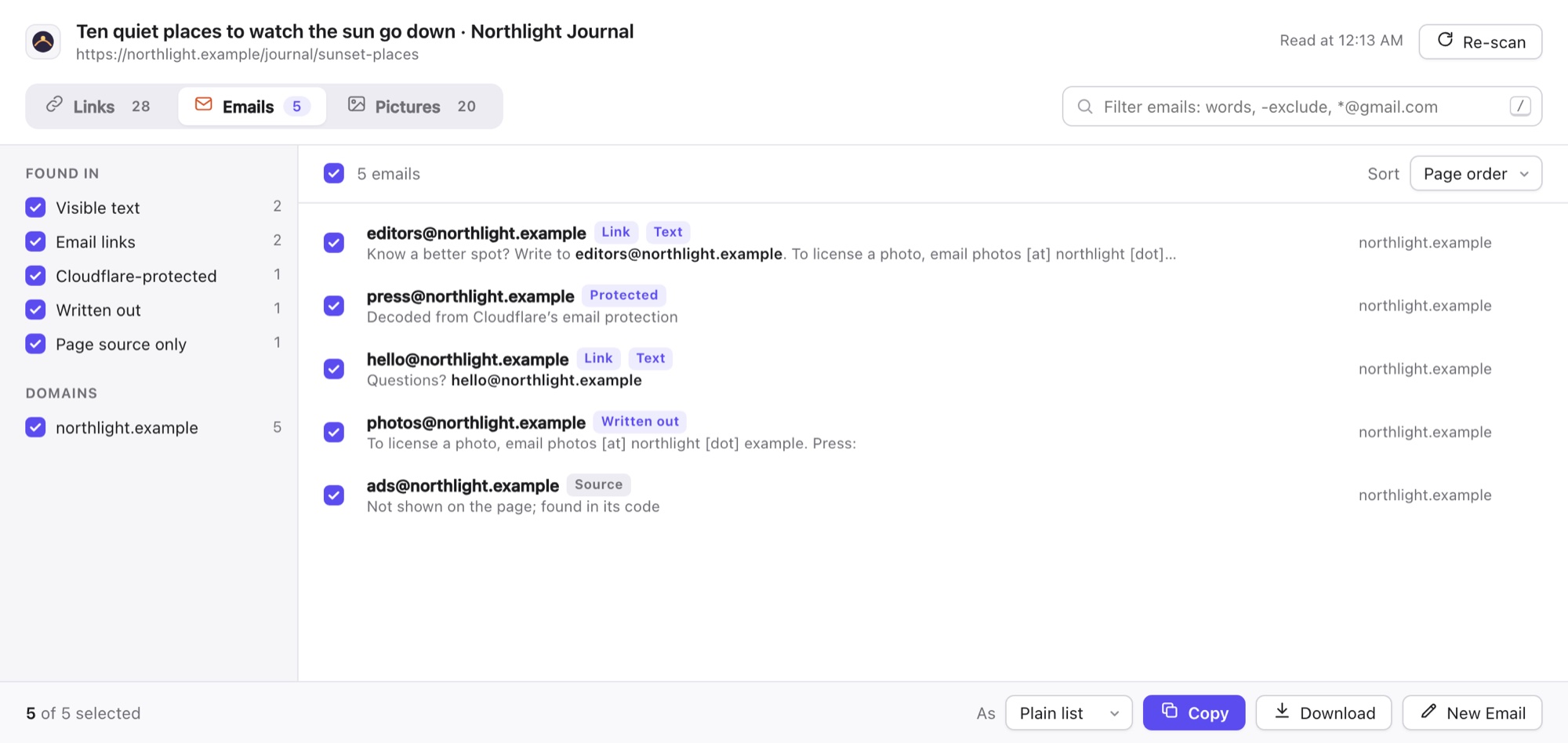Viewport: 1568px width, 743px height.
Task: Click the Copy button
Action: (x=1193, y=712)
